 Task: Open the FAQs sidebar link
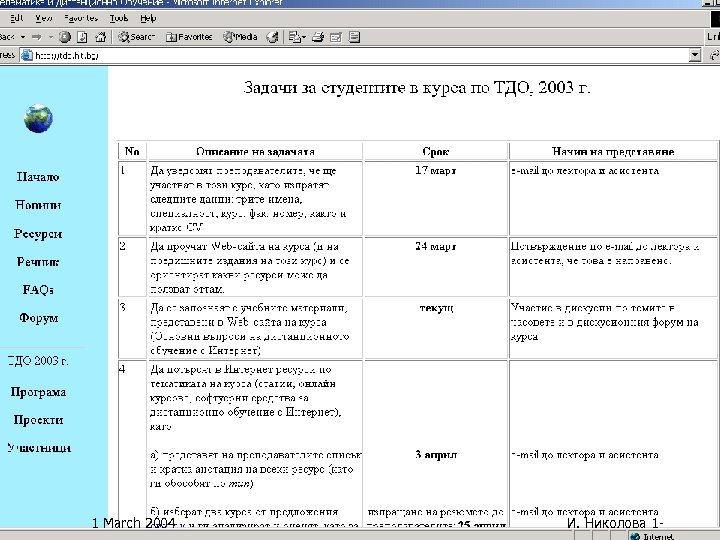pos(38,290)
